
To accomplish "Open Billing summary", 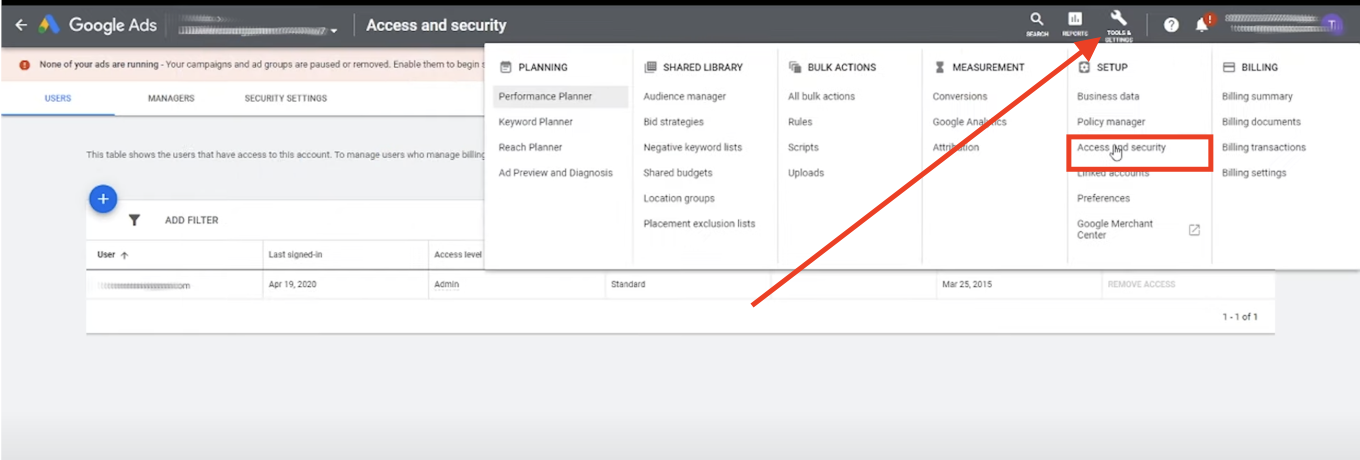I will [x=1257, y=96].
